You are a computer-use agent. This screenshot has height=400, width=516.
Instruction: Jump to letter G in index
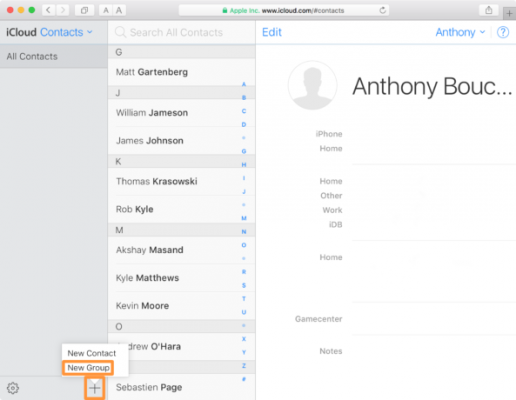[x=244, y=151]
